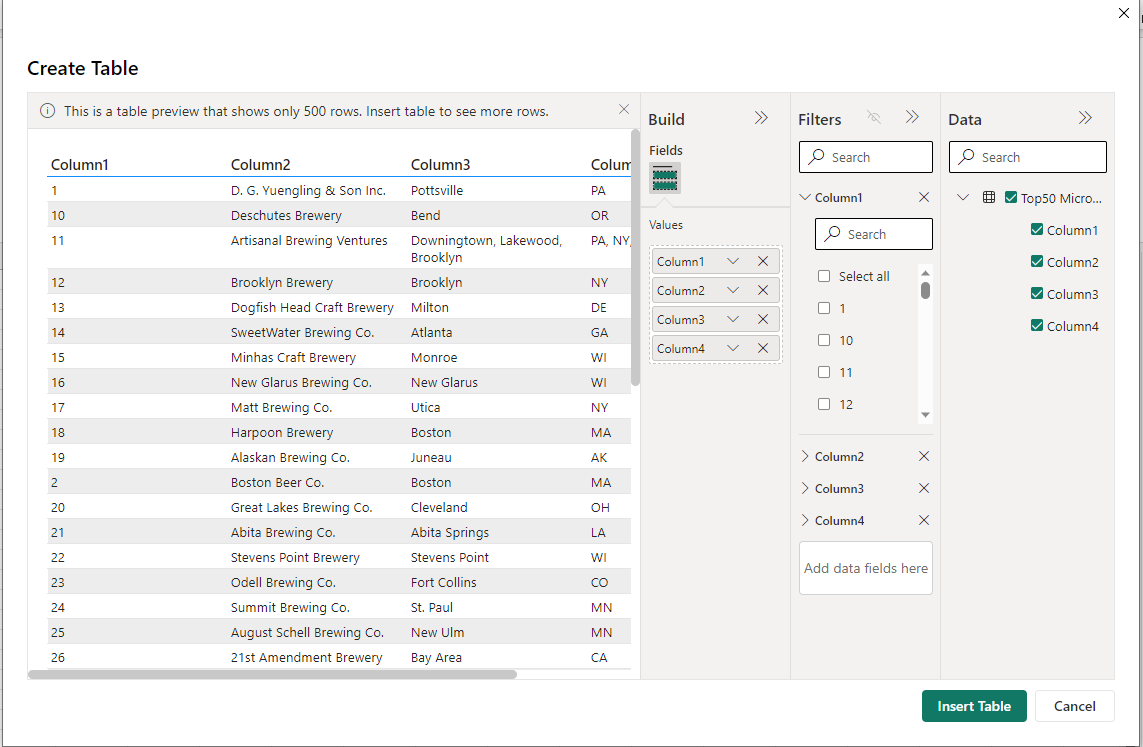Collapse the Data pane with double chevron
Image resolution: width=1143 pixels, height=747 pixels.
(1085, 118)
